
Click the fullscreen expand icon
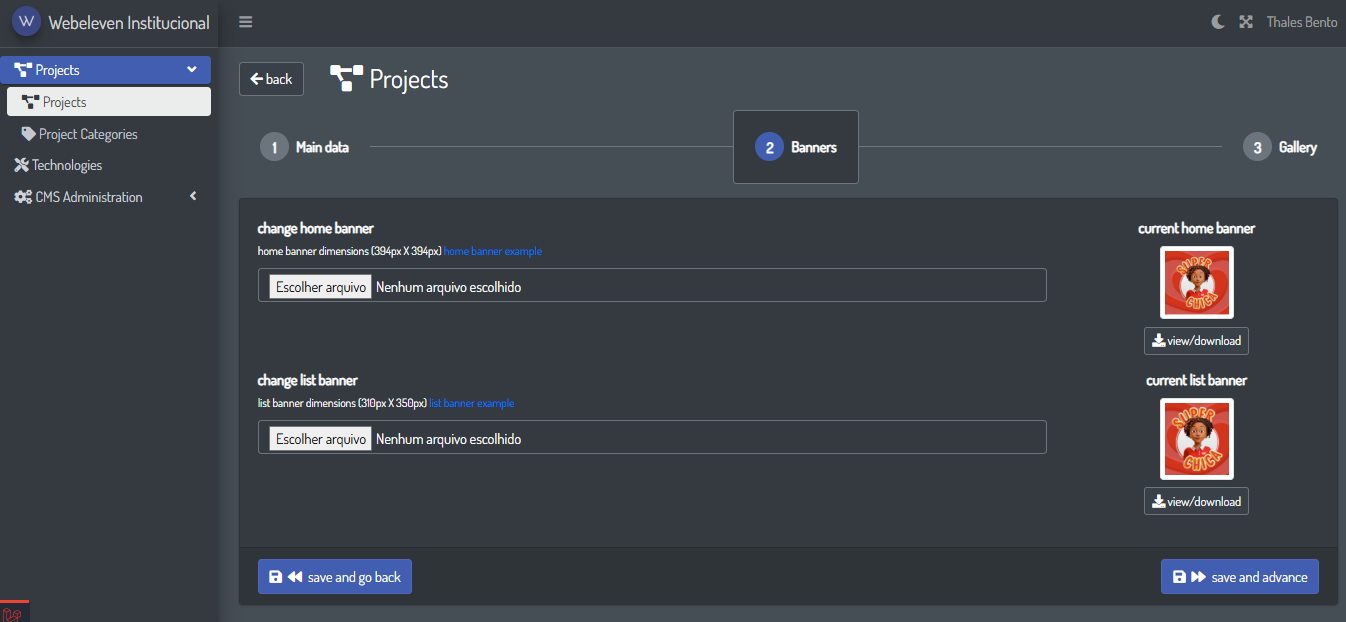(1246, 22)
